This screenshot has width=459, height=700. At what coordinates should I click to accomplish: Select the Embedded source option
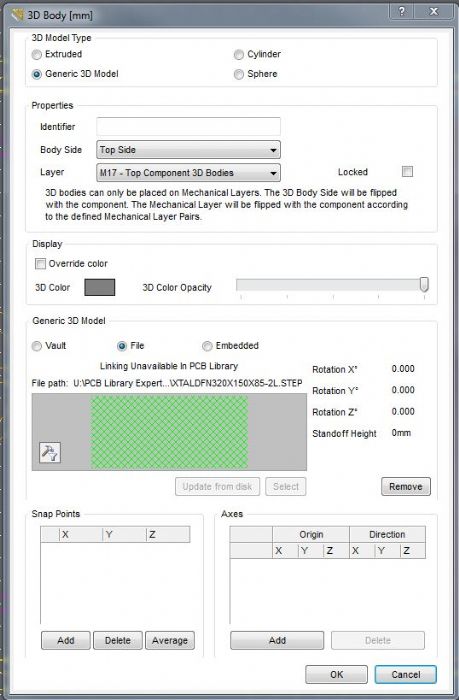click(207, 346)
